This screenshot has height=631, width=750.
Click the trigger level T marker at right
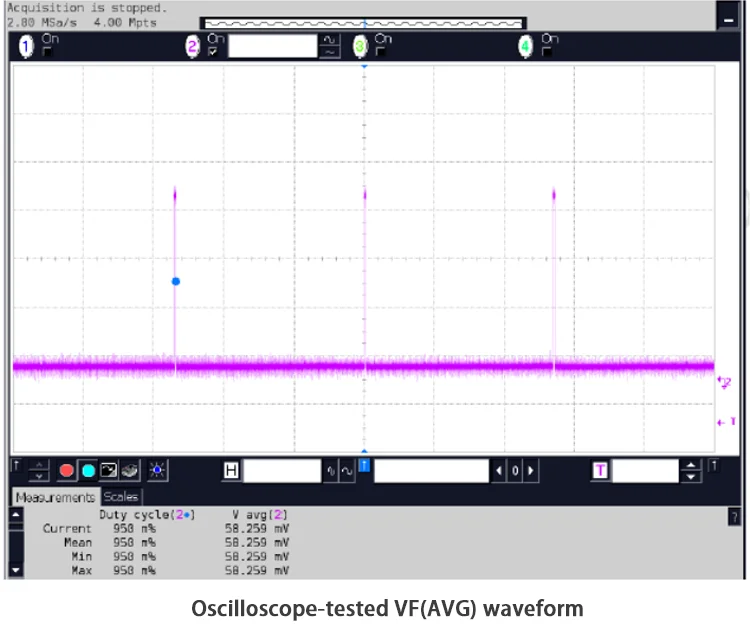point(726,422)
